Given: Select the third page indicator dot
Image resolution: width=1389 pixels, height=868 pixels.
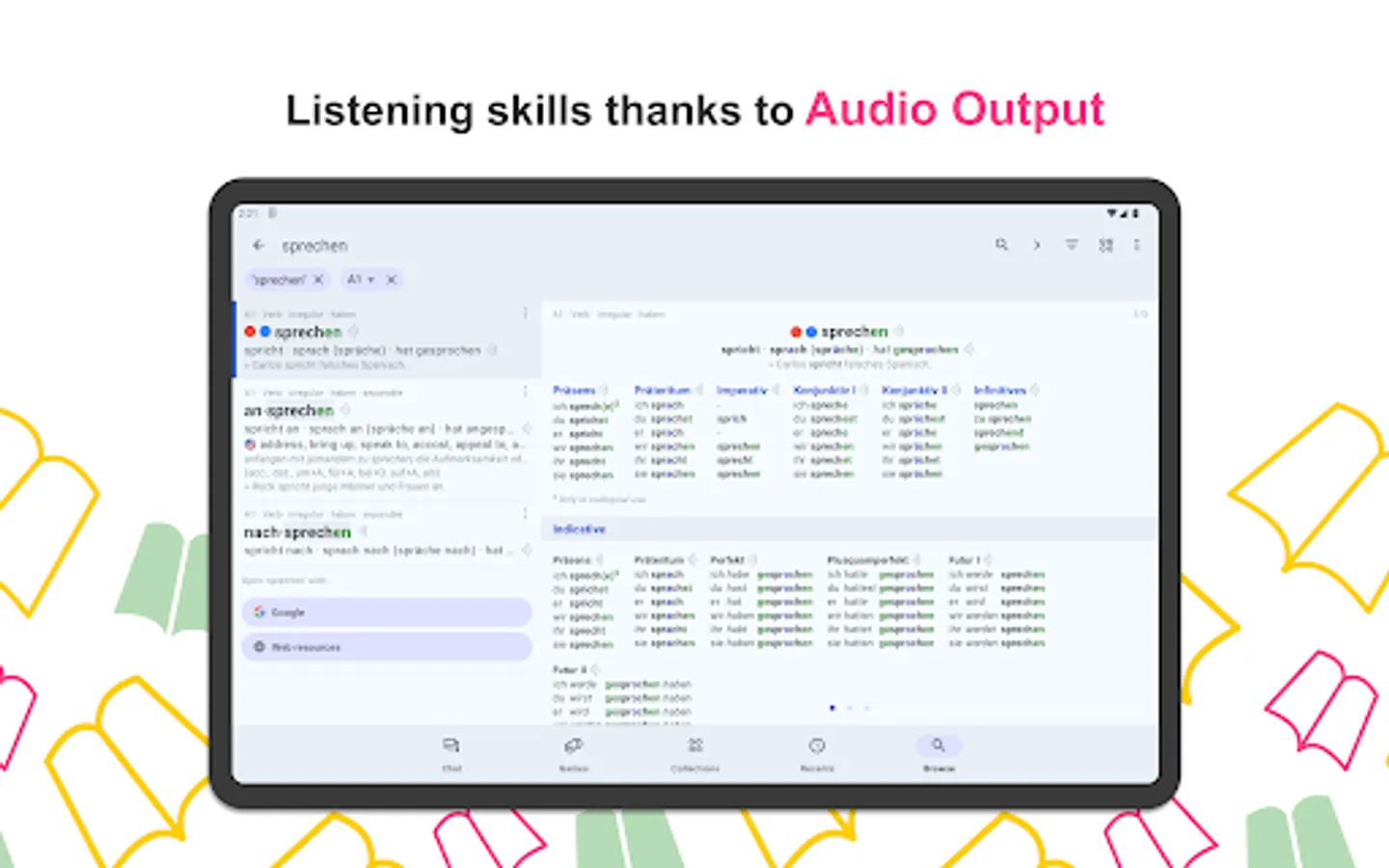Looking at the screenshot, I should point(867,708).
